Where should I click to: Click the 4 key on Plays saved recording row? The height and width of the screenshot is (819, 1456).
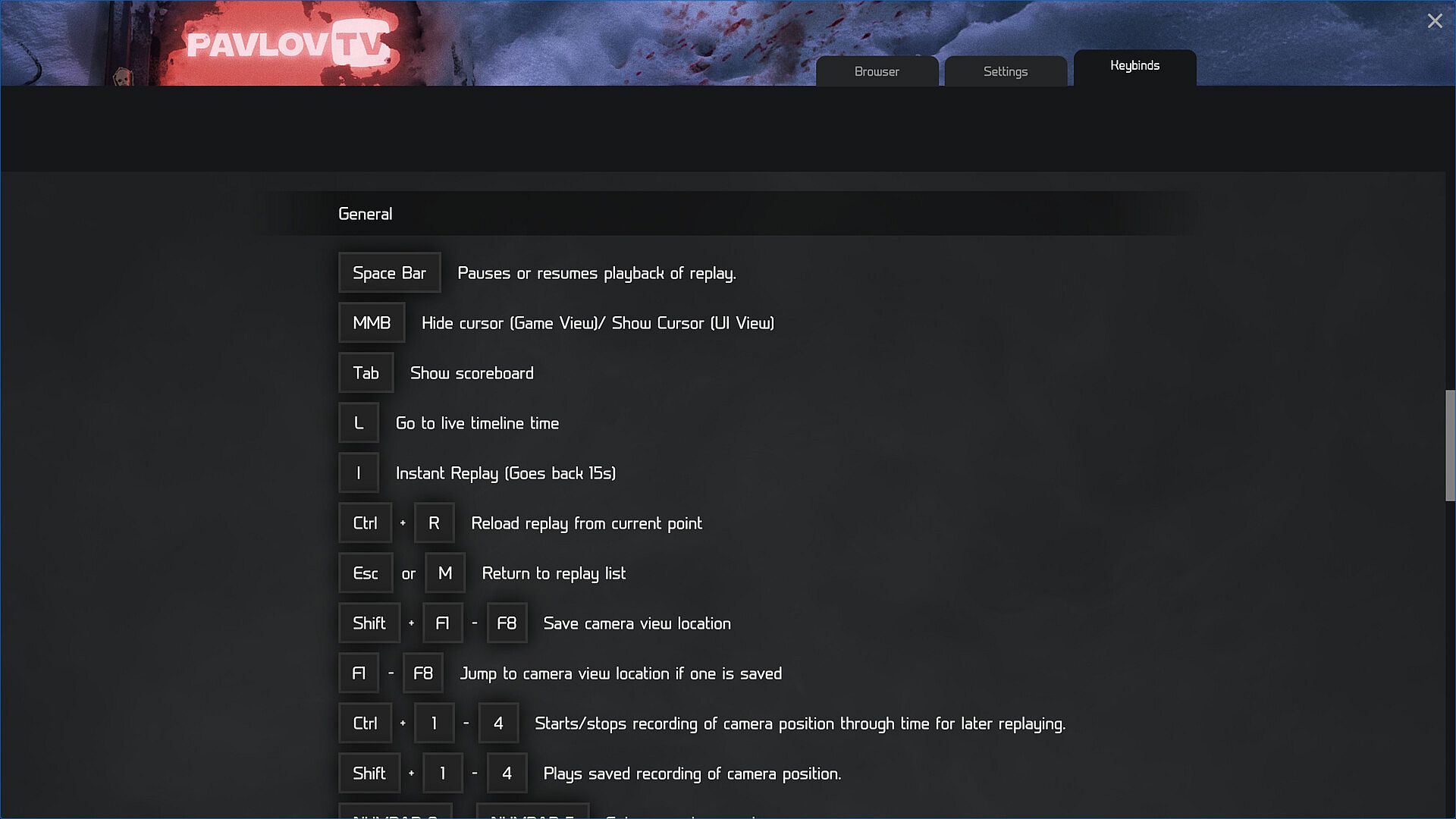[507, 773]
